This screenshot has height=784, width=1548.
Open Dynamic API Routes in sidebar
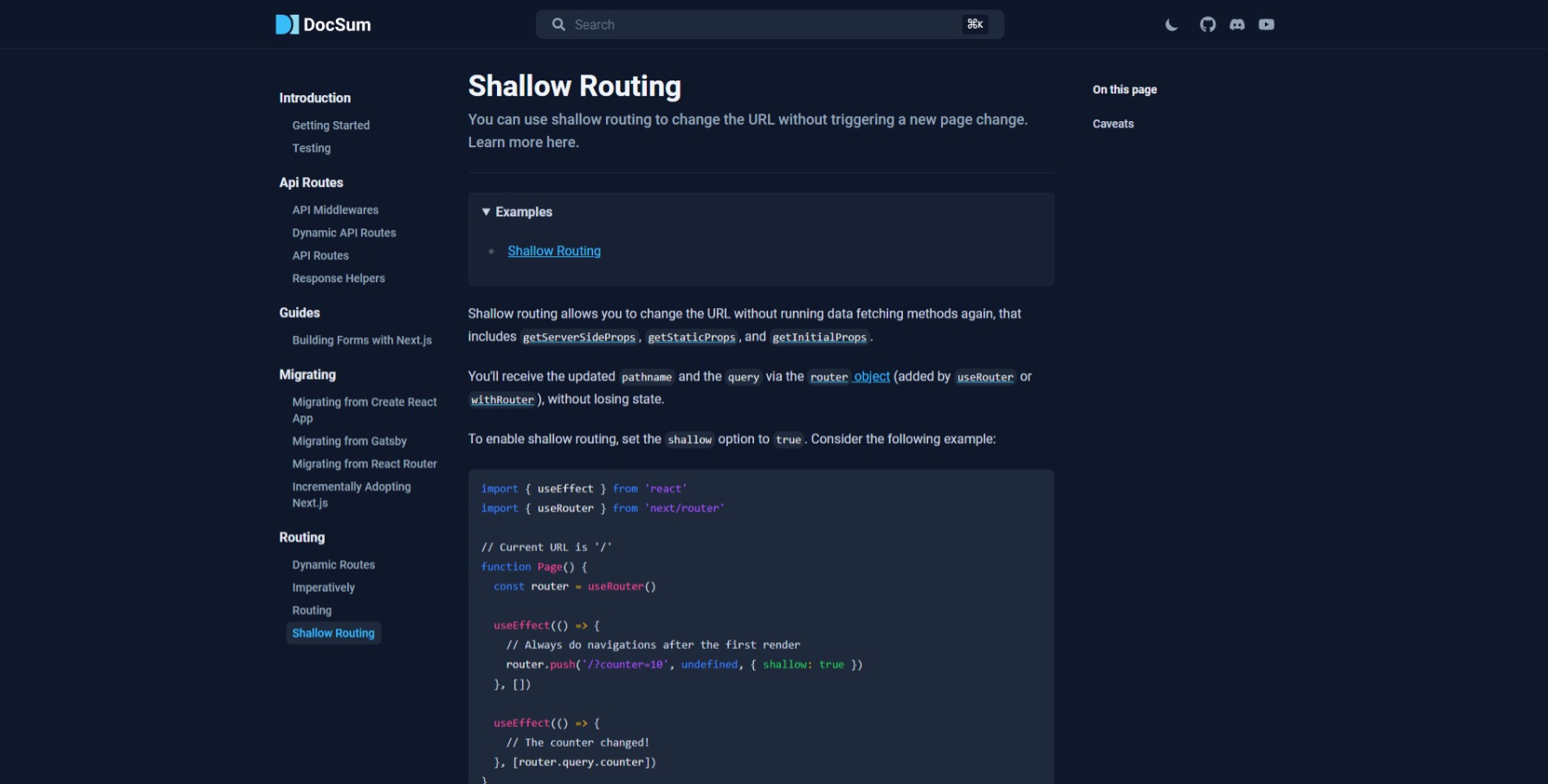[344, 233]
